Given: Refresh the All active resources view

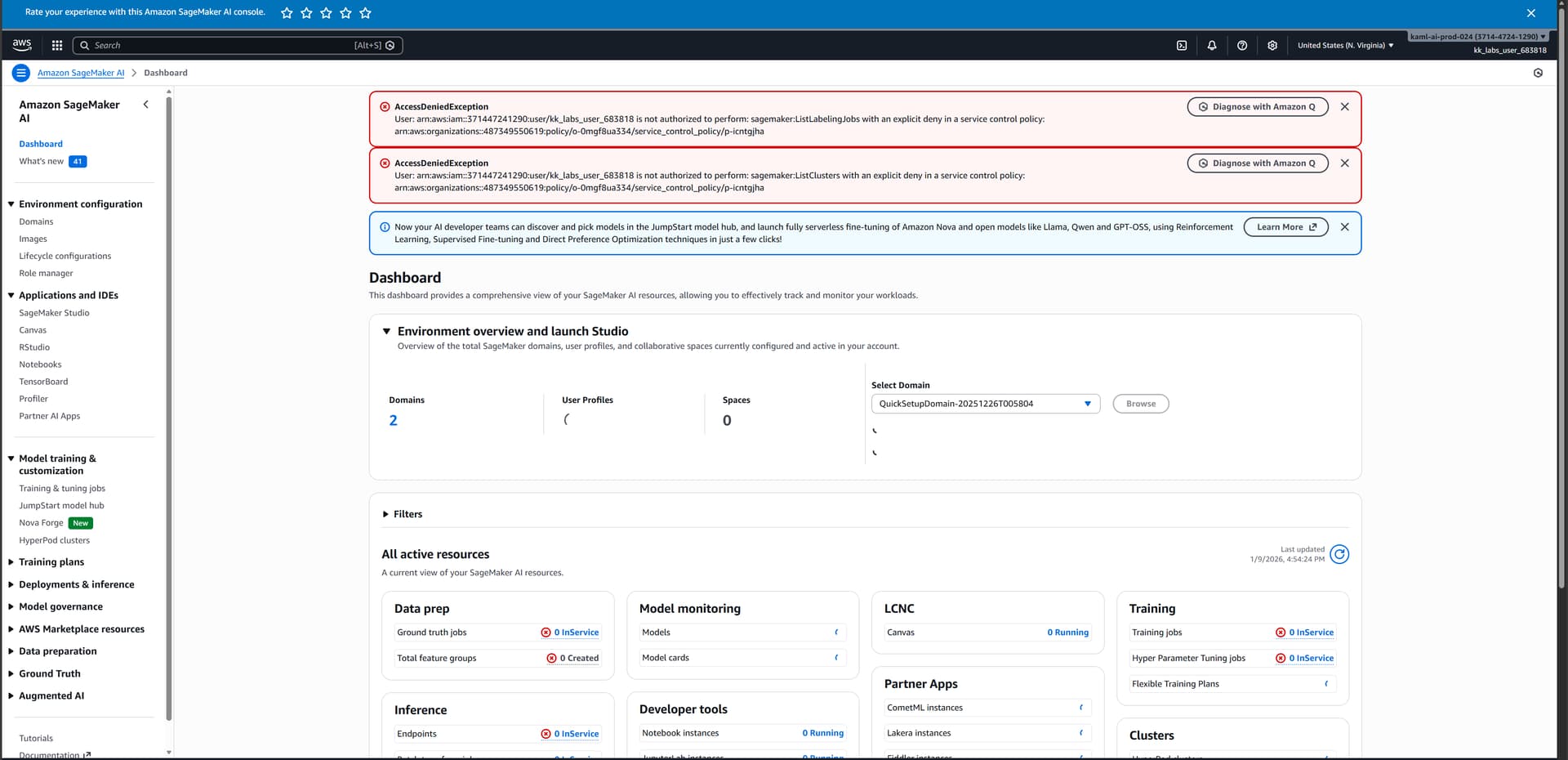Looking at the screenshot, I should (1339, 555).
